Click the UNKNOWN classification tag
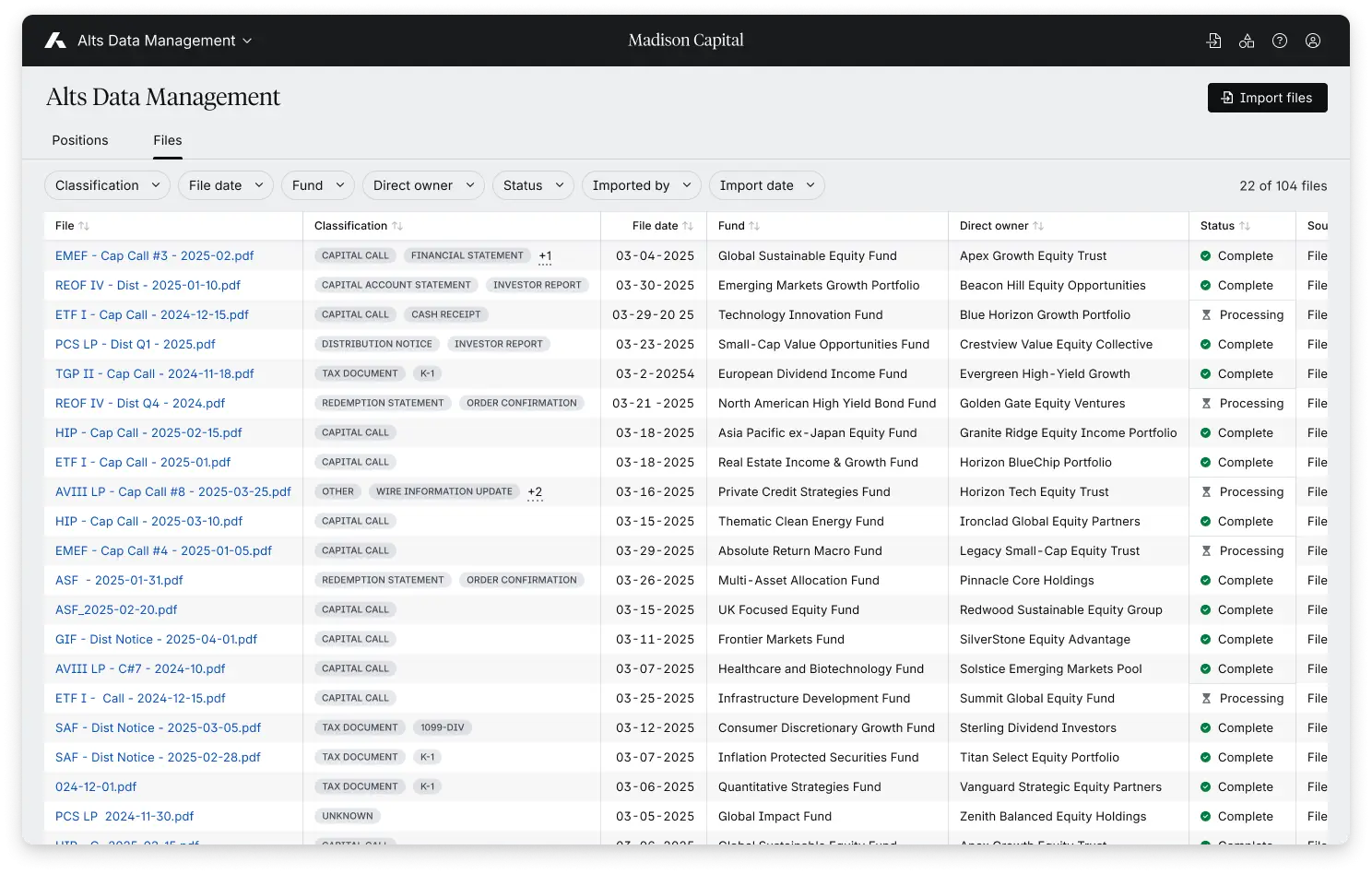Viewport: 1372px width, 874px height. coord(348,816)
